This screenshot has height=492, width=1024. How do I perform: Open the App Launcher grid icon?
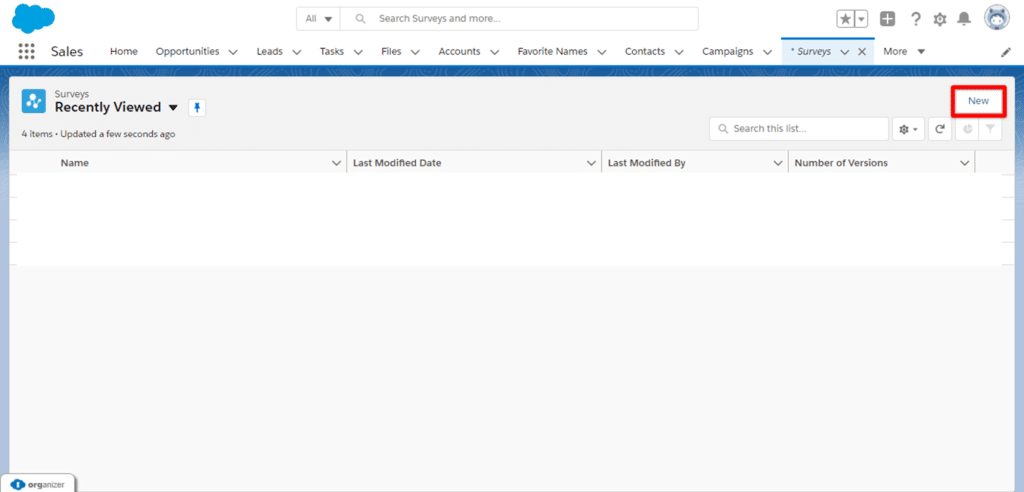pos(26,52)
